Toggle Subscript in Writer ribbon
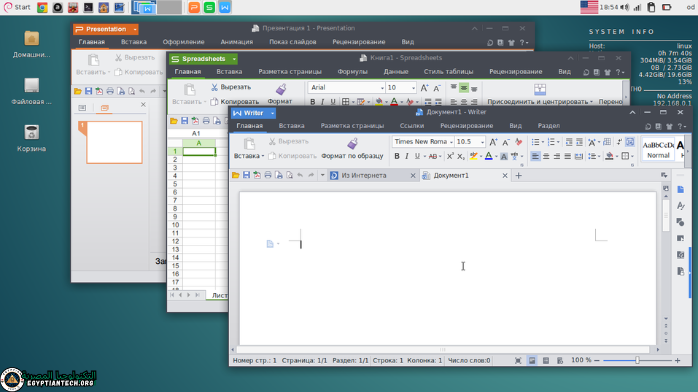The image size is (698, 392). pos(461,156)
